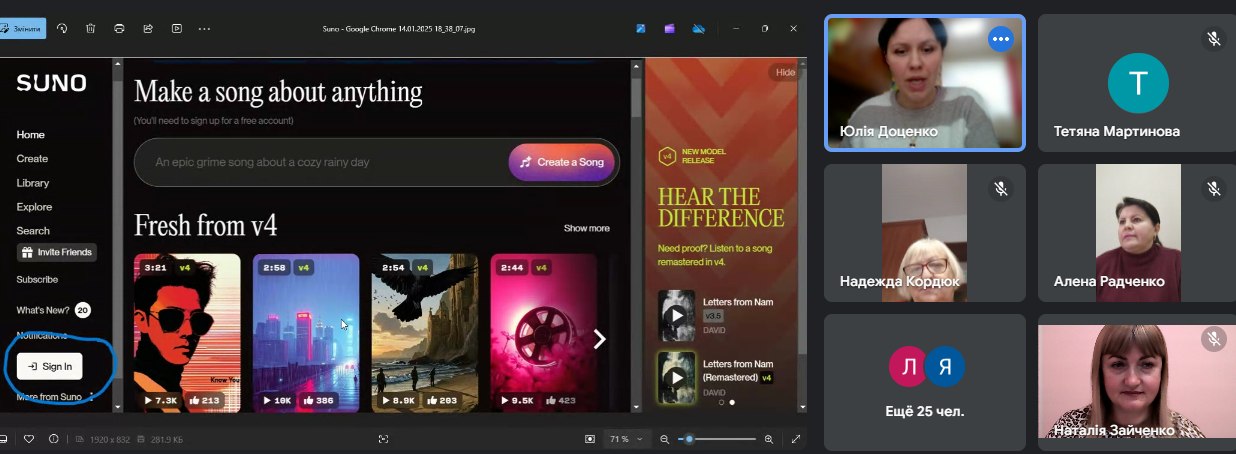The image size is (1236, 454).
Task: Click the Sign In button
Action: 50,366
